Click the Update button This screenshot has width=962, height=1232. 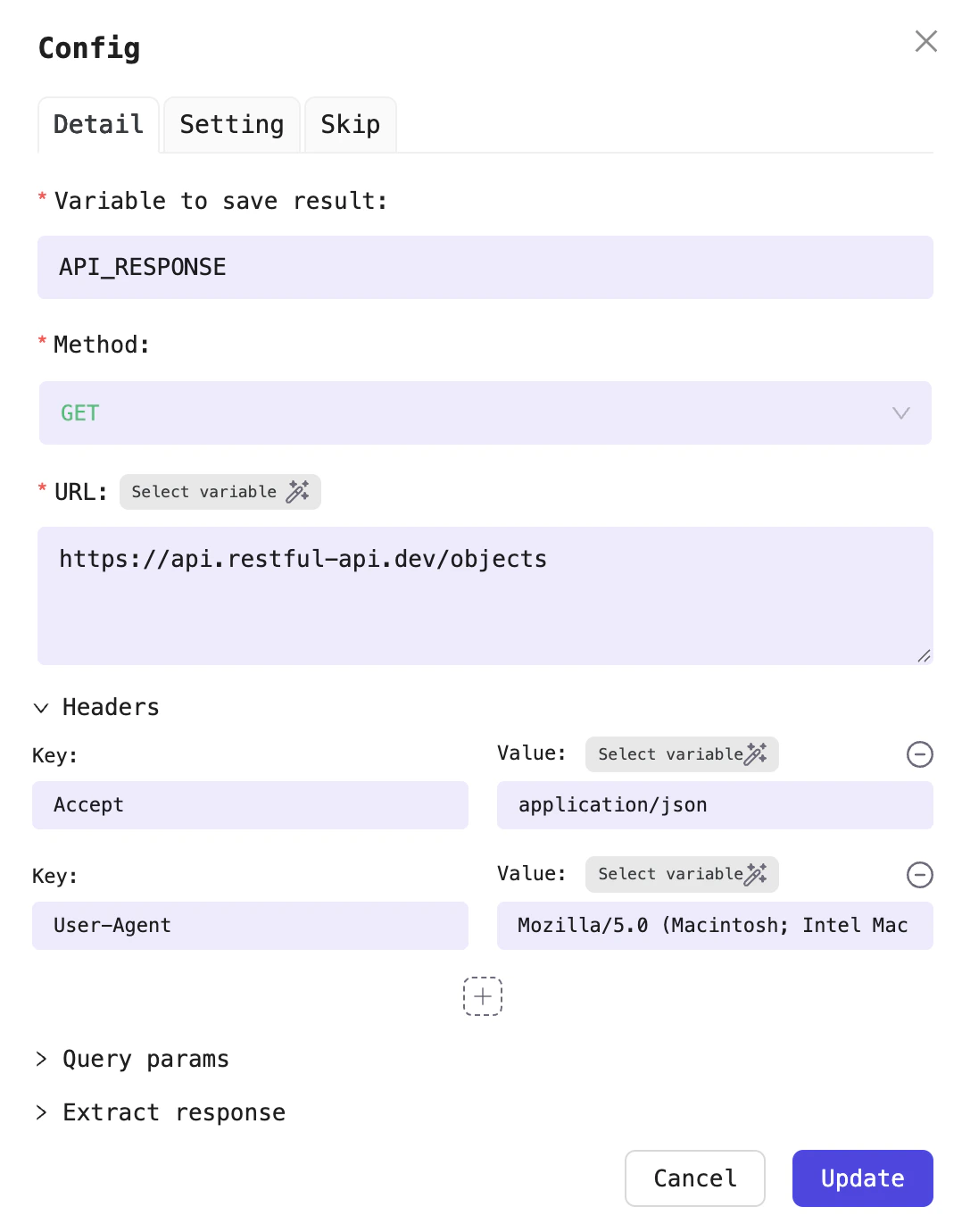click(x=861, y=1178)
